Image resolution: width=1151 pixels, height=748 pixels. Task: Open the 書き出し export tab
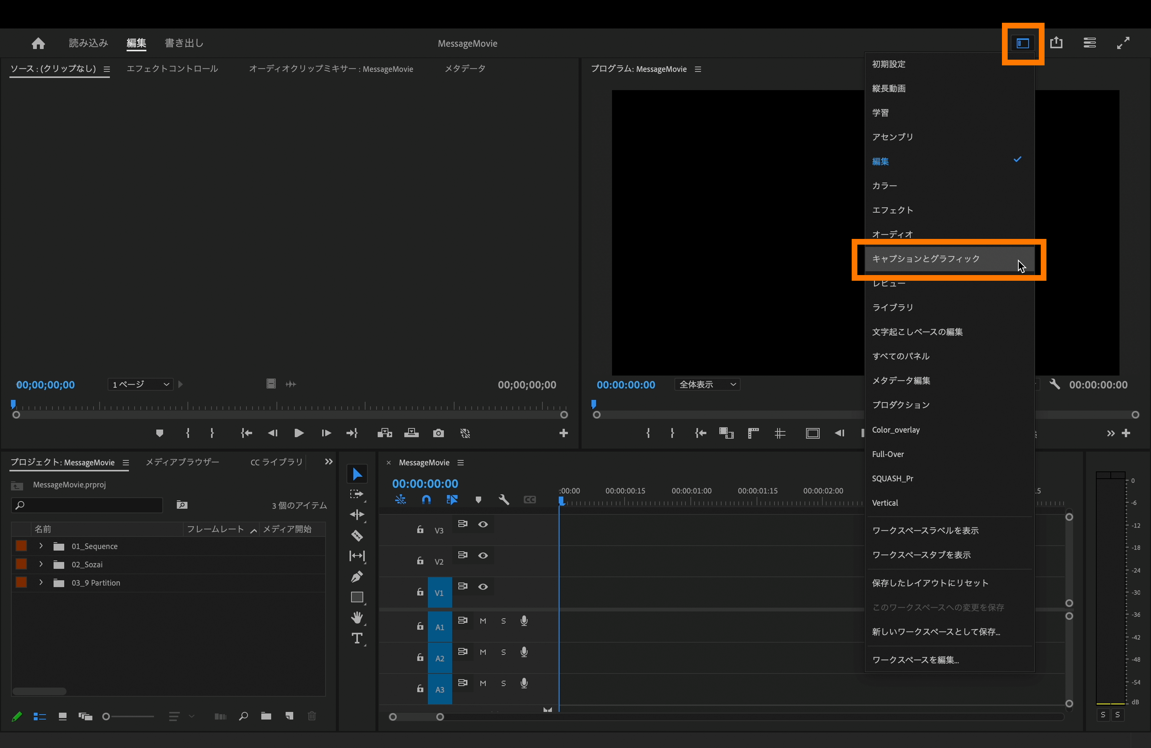click(184, 43)
